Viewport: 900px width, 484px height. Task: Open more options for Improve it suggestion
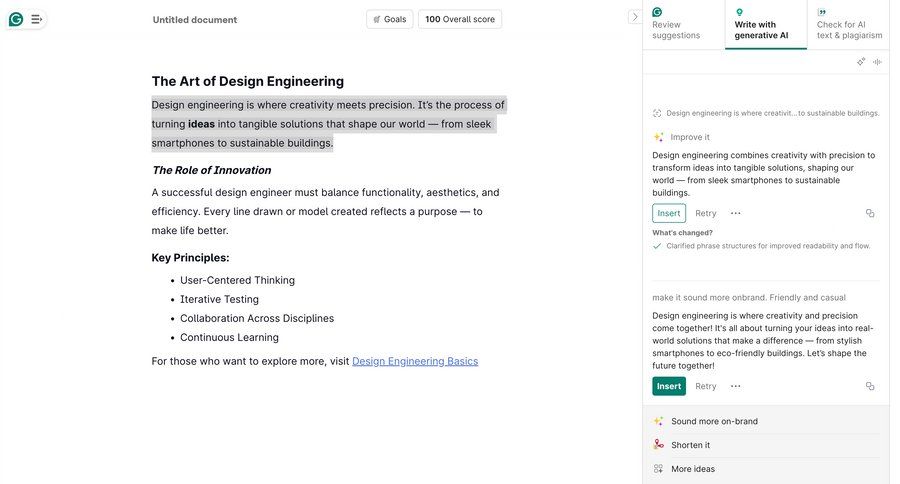[x=735, y=213]
